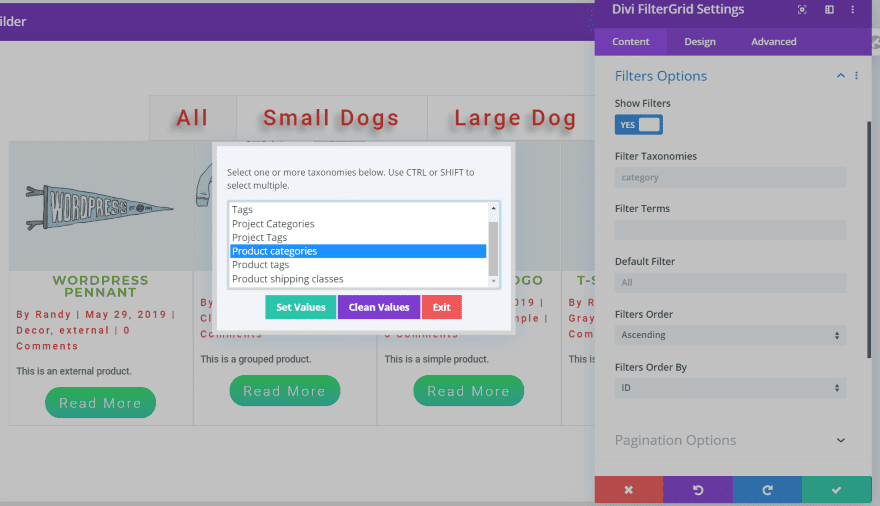
Task: Click the Set Values button
Action: 301,307
